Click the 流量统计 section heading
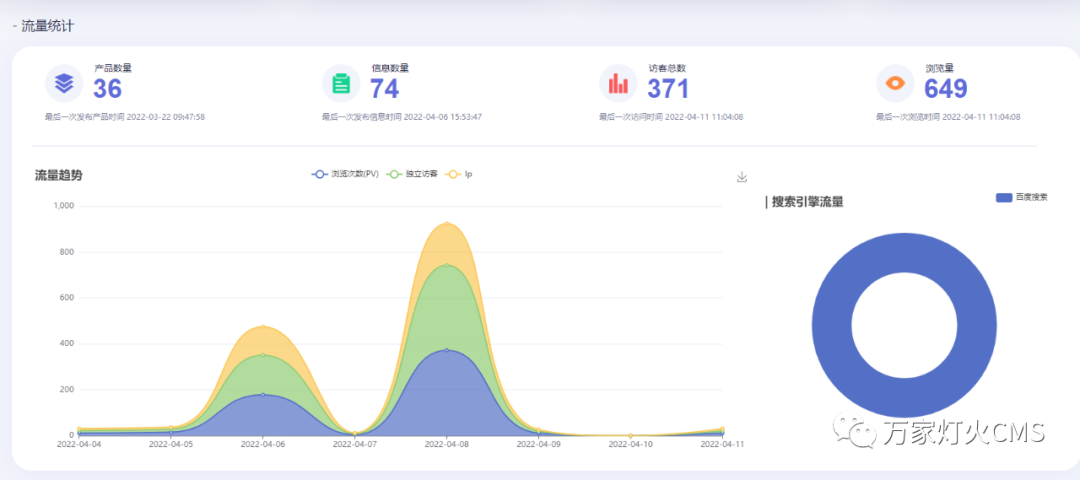The width and height of the screenshot is (1080, 480). coord(47,26)
